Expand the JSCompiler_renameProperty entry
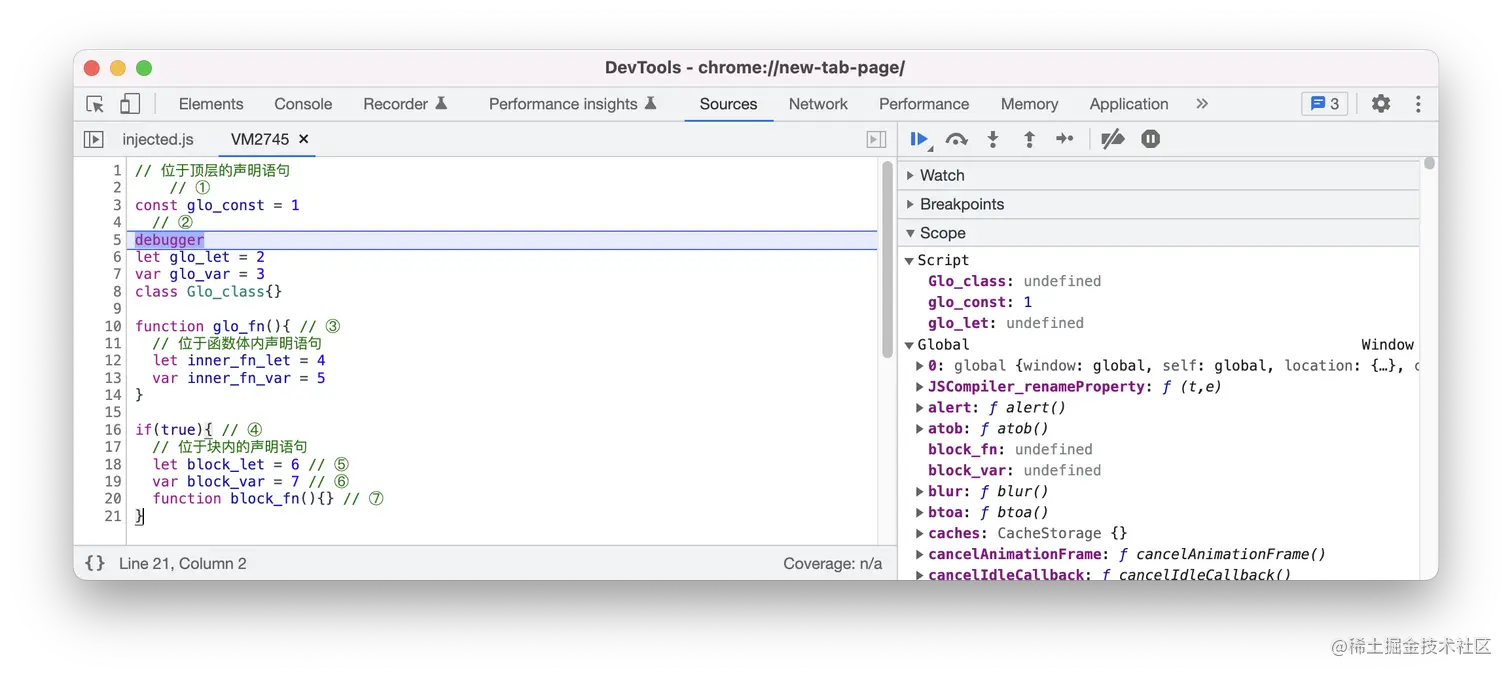The image size is (1512, 677). point(920,387)
